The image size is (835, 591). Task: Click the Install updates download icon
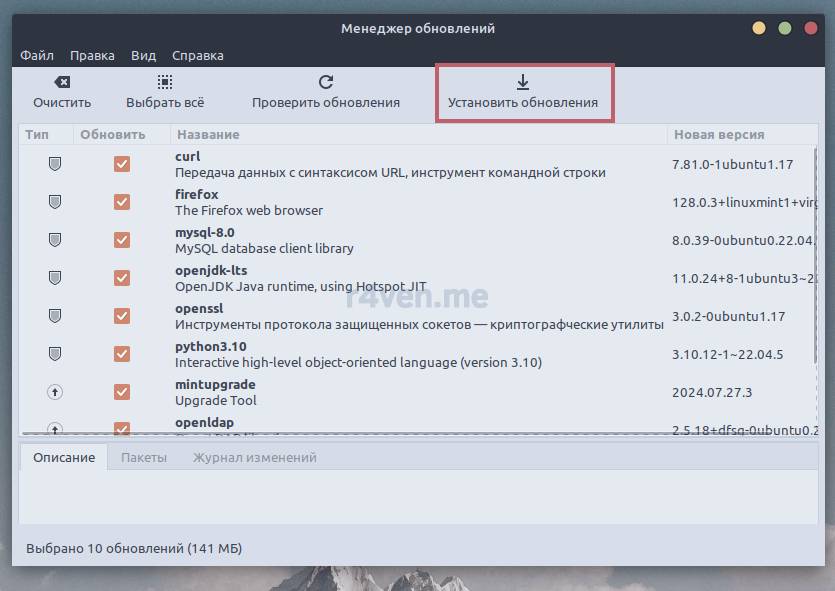[523, 82]
